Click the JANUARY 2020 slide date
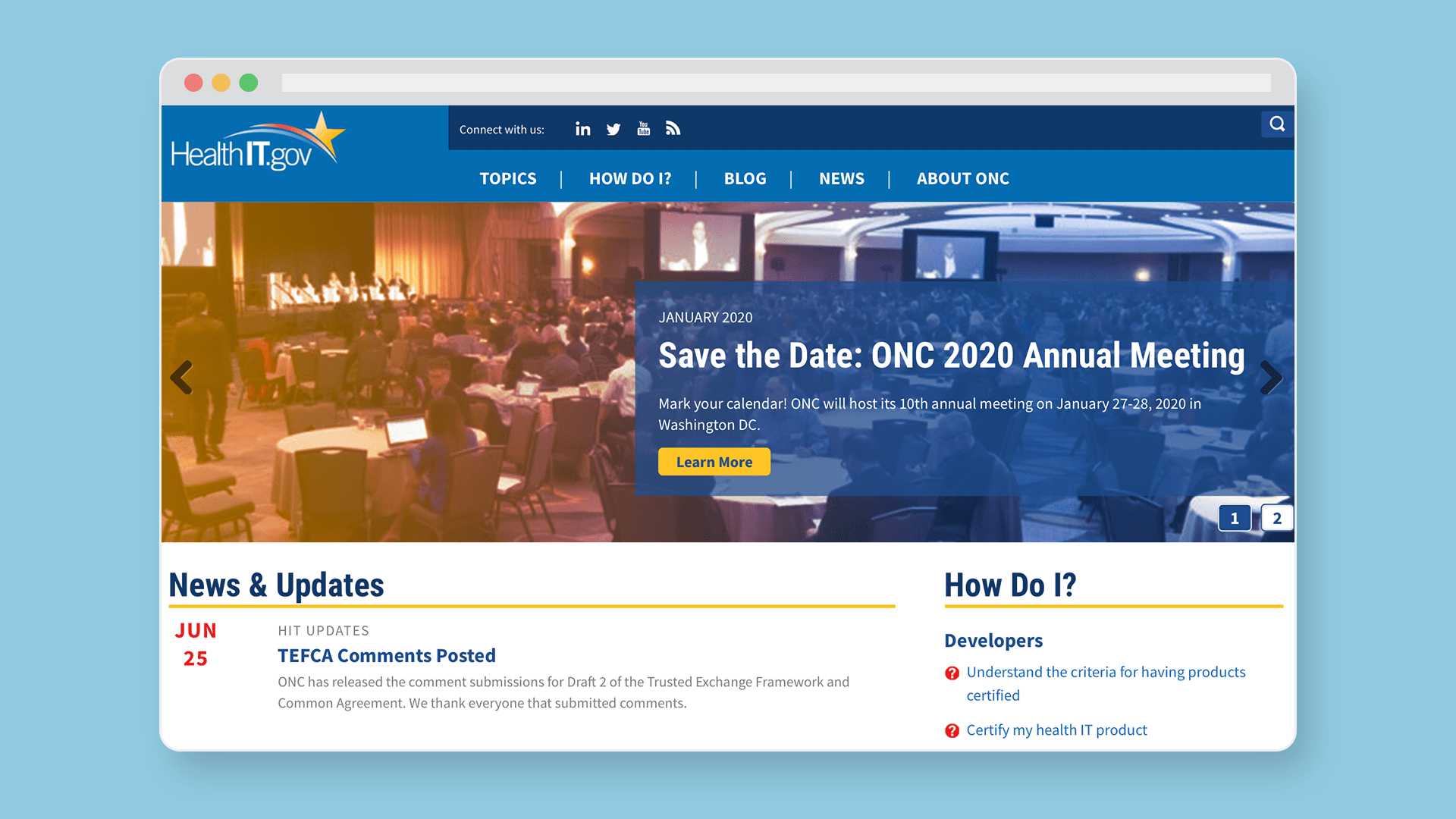The image size is (1456, 819). [x=705, y=318]
